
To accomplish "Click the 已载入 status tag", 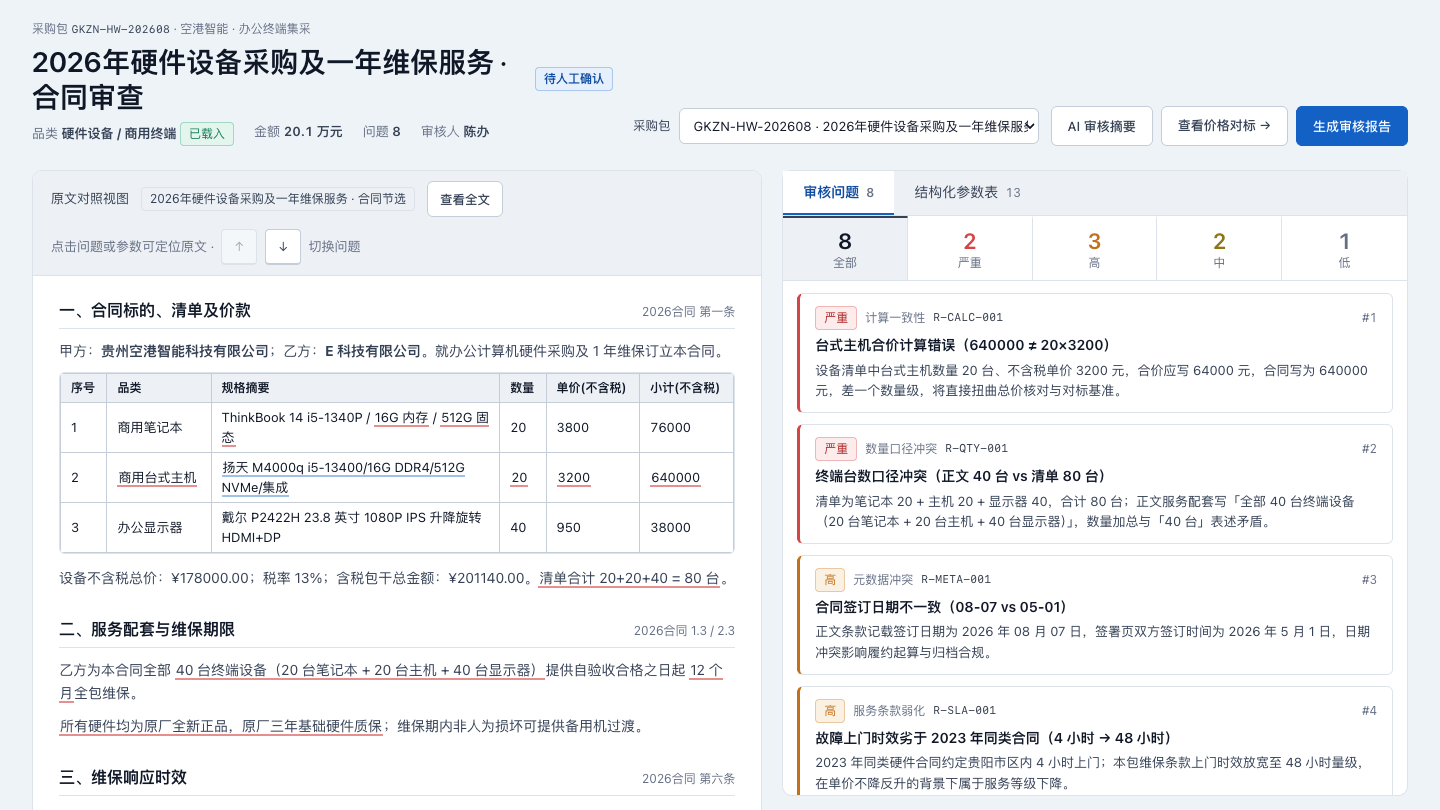I will click(x=207, y=133).
